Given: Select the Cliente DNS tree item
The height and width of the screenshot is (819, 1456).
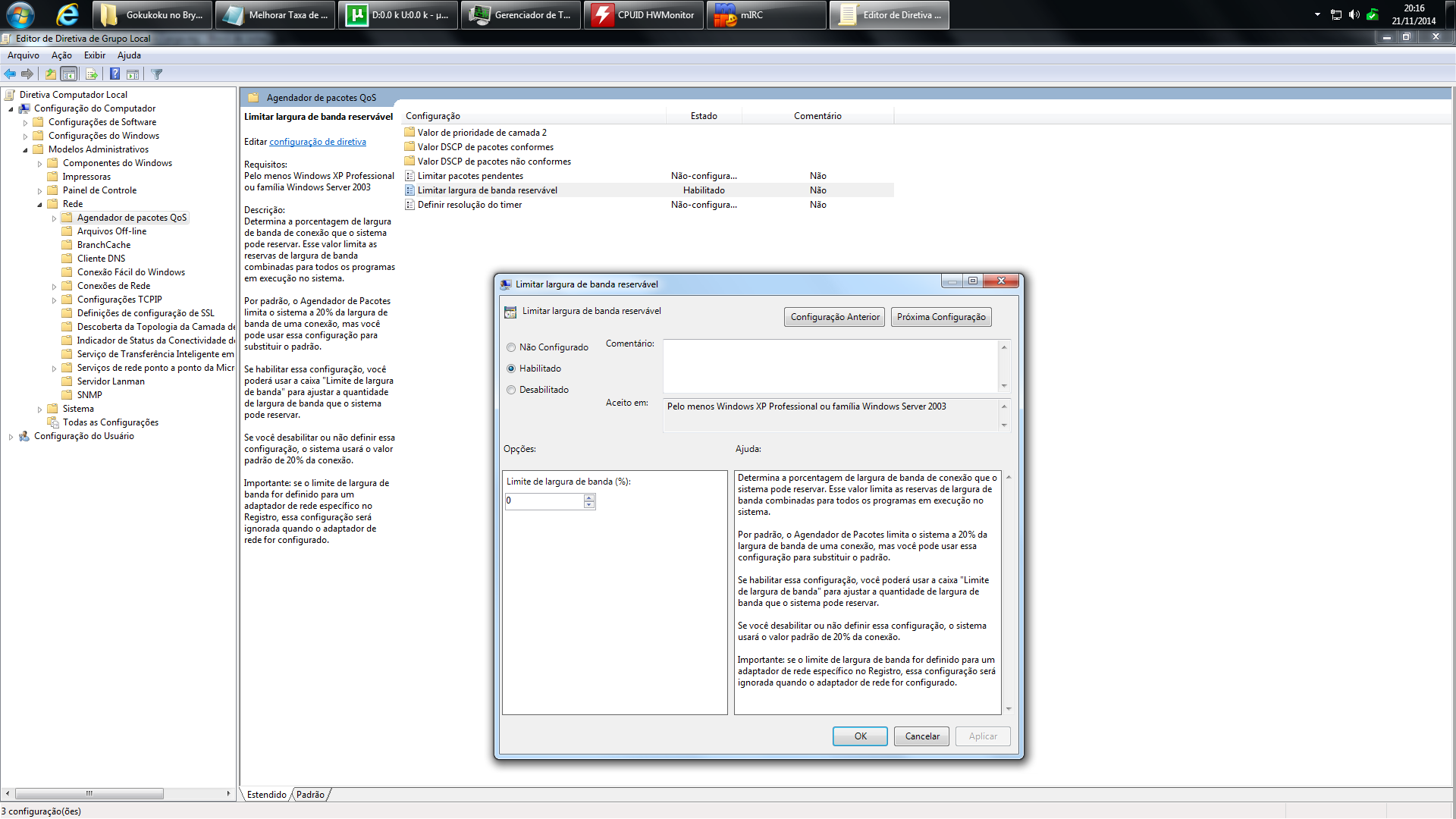Looking at the screenshot, I should [101, 259].
